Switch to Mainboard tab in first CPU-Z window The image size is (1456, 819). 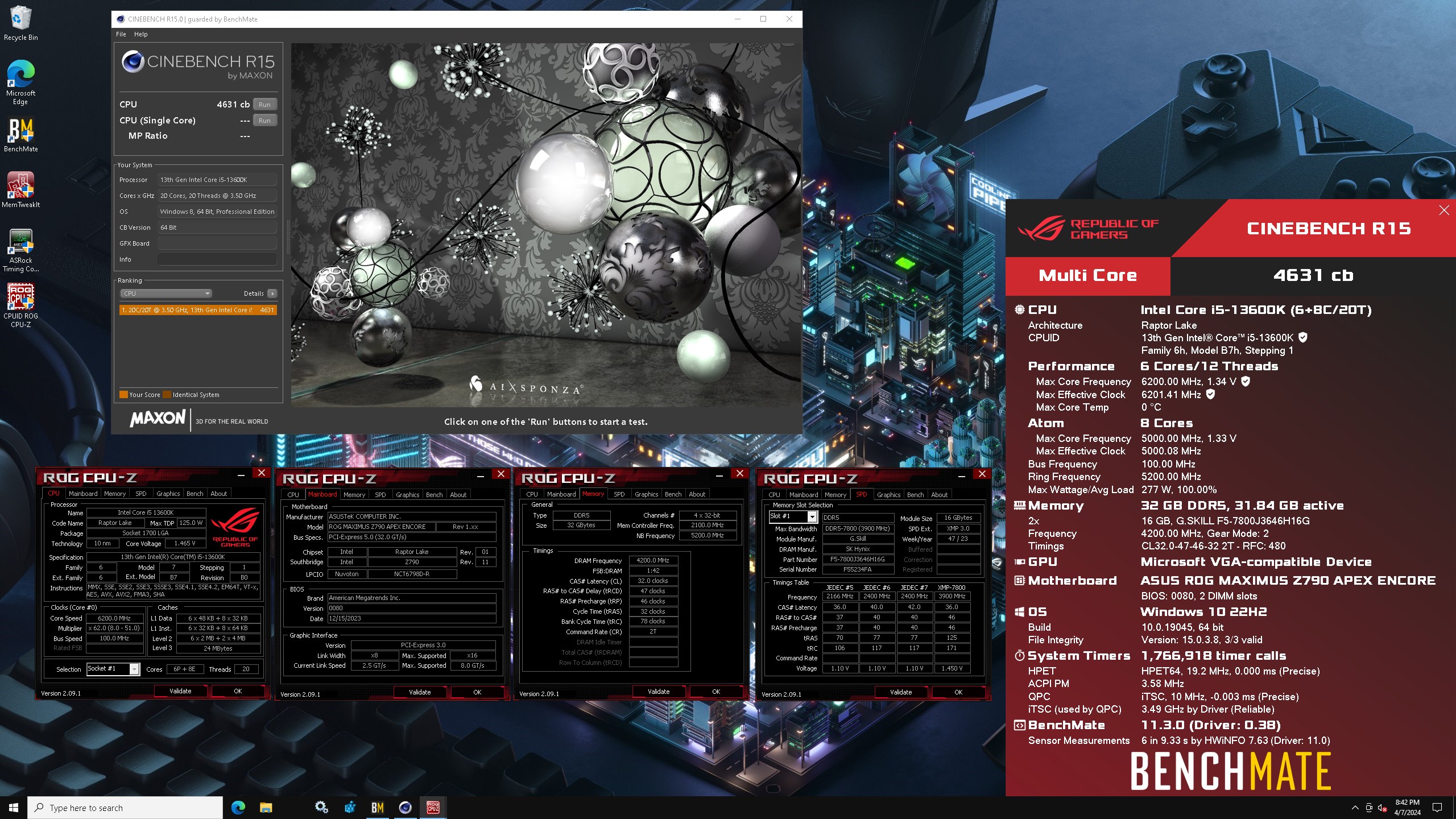pyautogui.click(x=83, y=494)
